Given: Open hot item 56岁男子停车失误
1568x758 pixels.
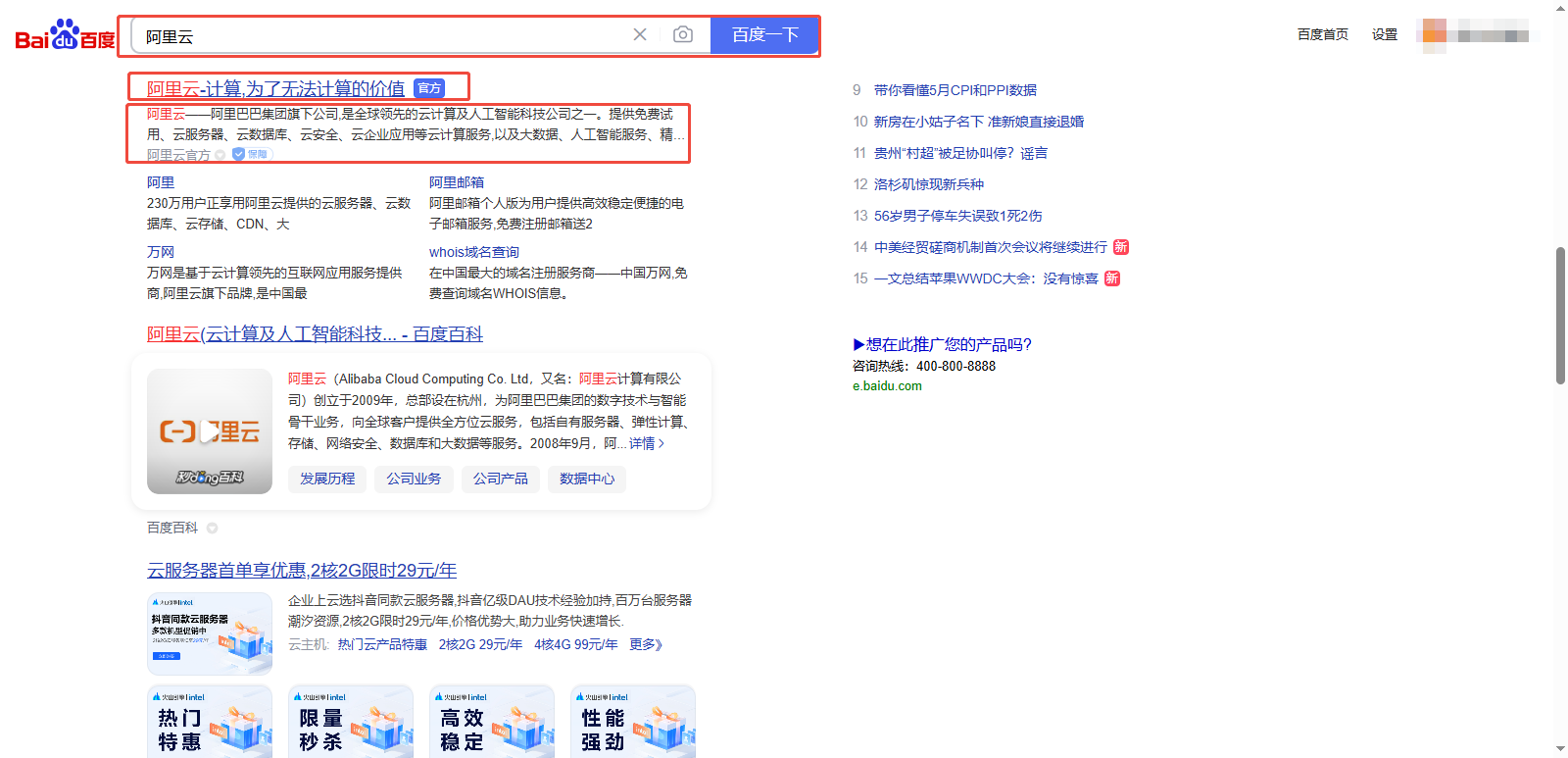Looking at the screenshot, I should pyautogui.click(x=958, y=216).
